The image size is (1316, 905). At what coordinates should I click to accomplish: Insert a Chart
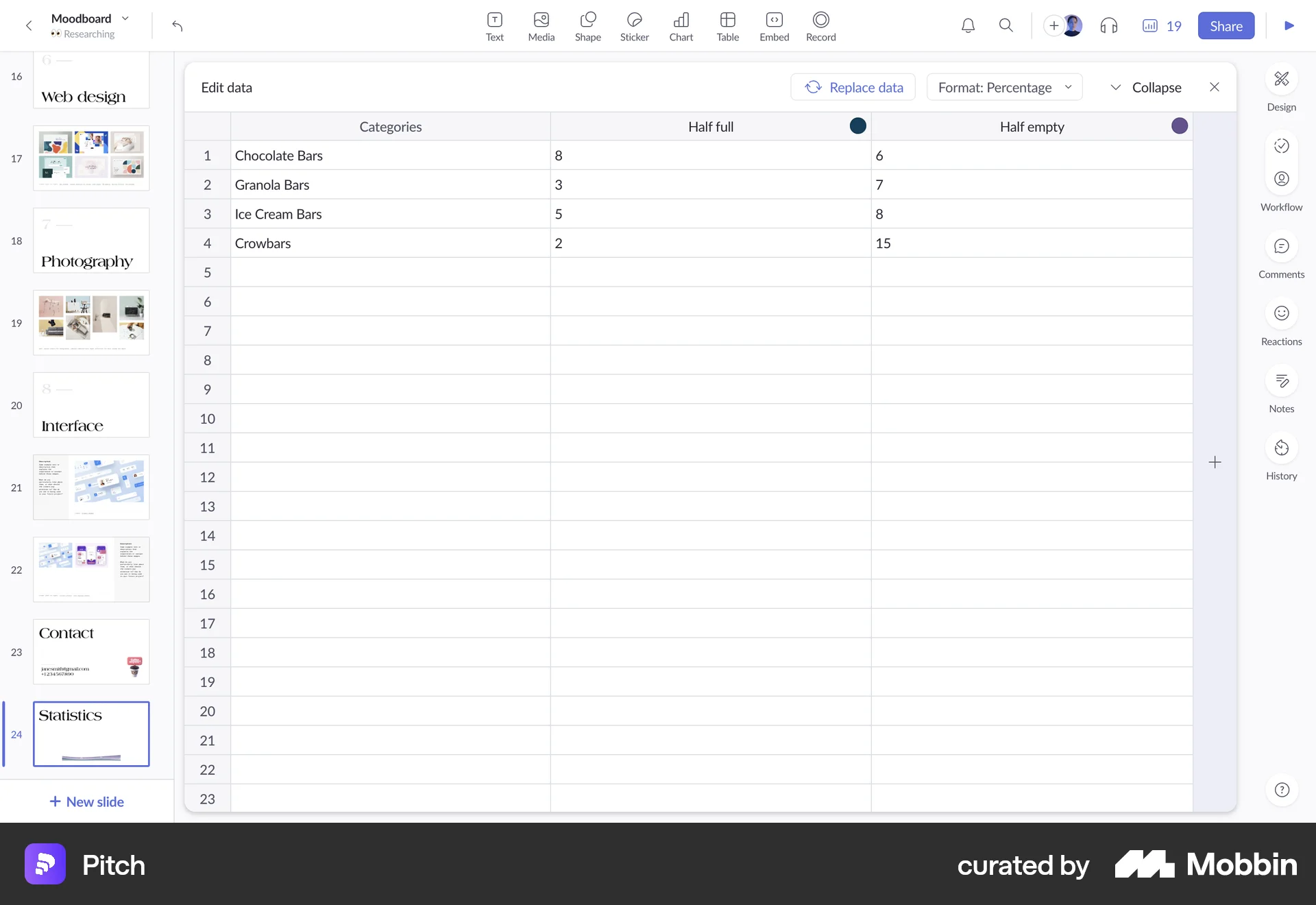coord(681,25)
